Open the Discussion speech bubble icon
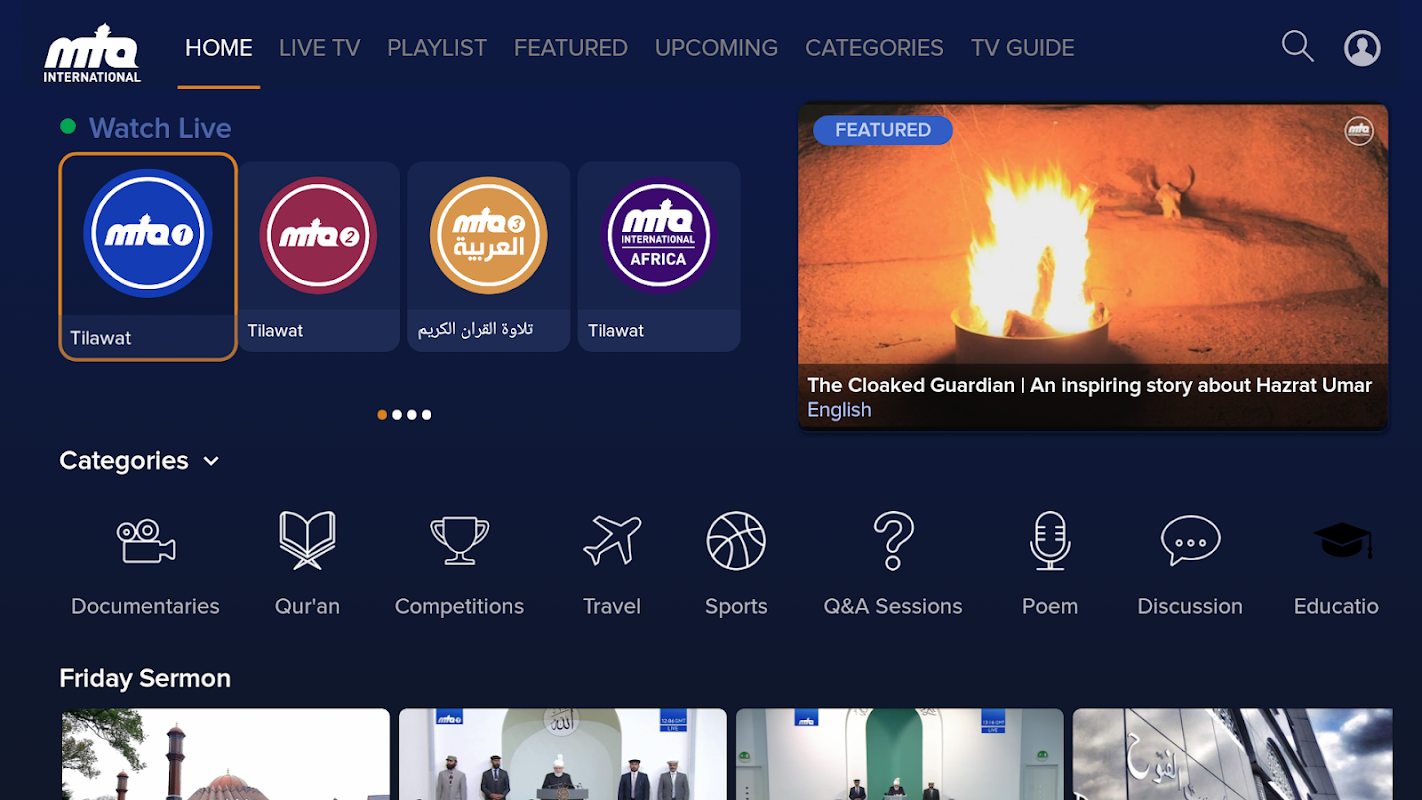The width and height of the screenshot is (1422, 800). pos(1190,541)
